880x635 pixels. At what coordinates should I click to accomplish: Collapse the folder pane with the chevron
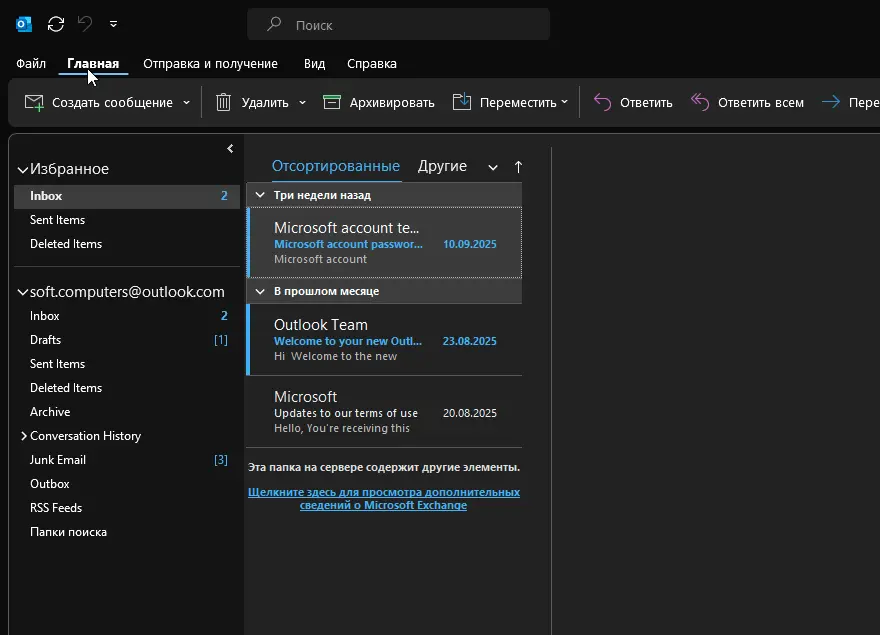click(230, 149)
